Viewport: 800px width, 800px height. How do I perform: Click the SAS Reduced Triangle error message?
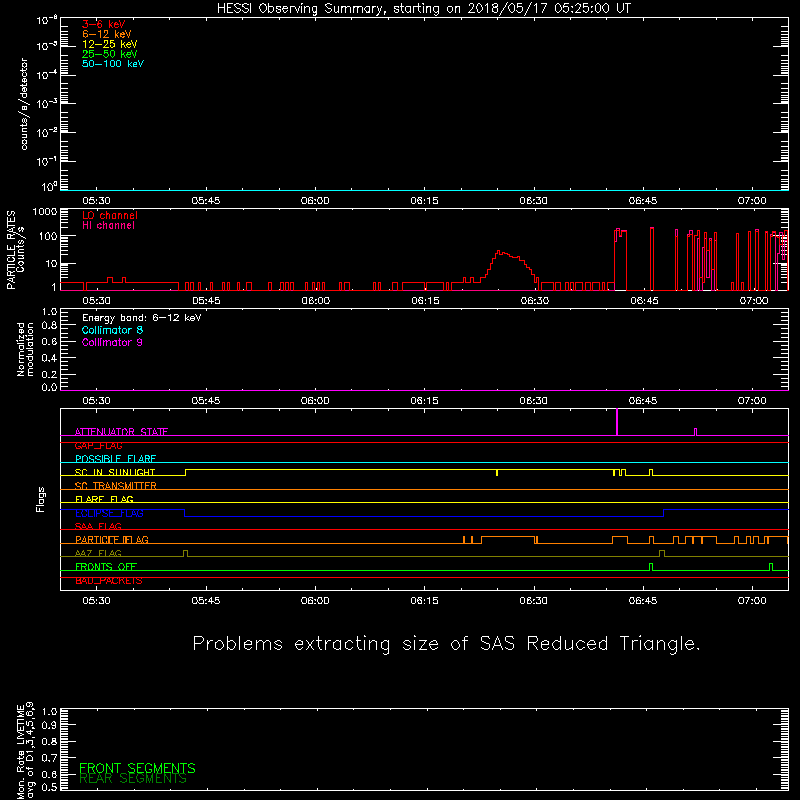pyautogui.click(x=446, y=643)
